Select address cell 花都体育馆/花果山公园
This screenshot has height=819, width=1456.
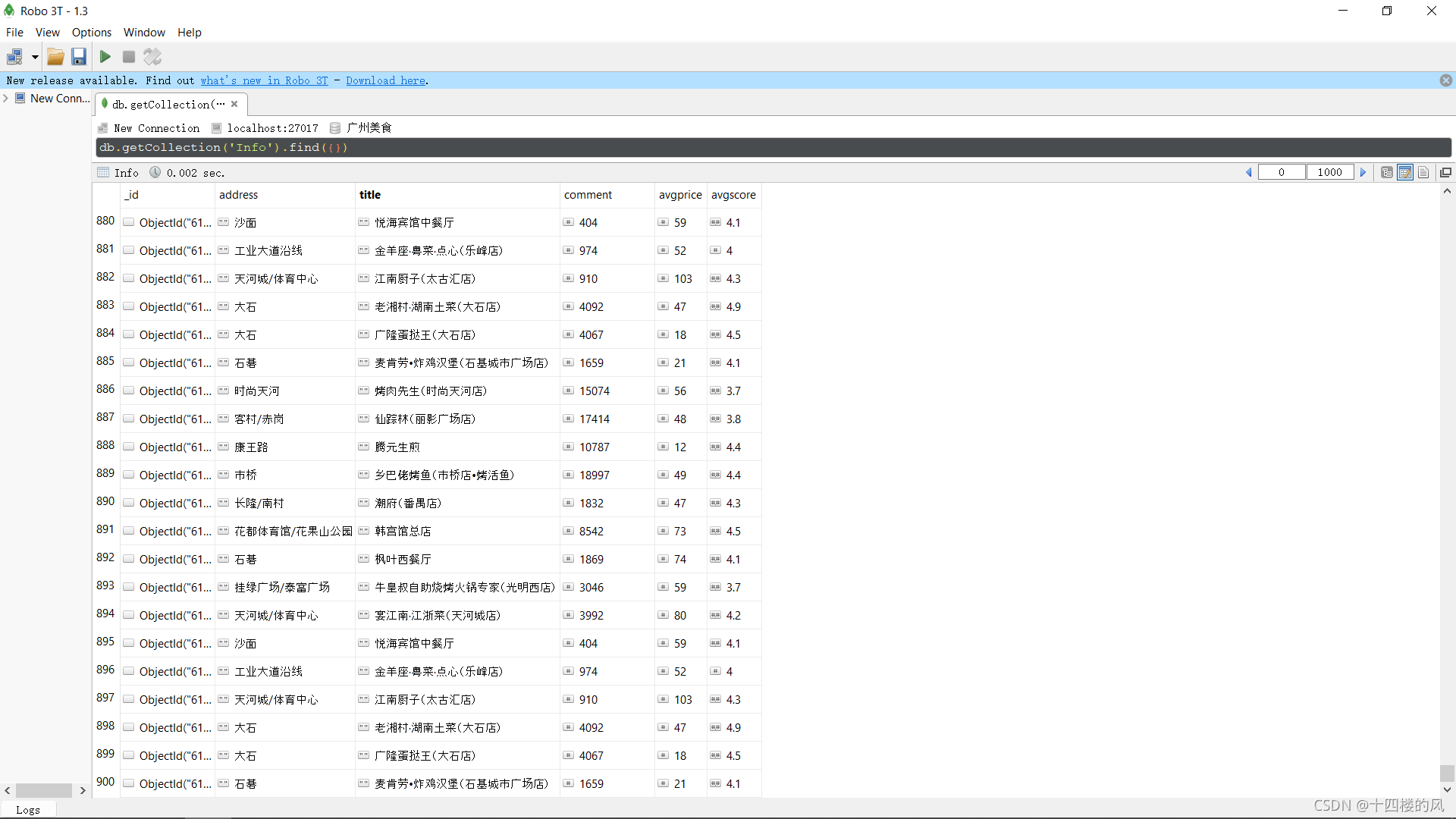coord(285,531)
